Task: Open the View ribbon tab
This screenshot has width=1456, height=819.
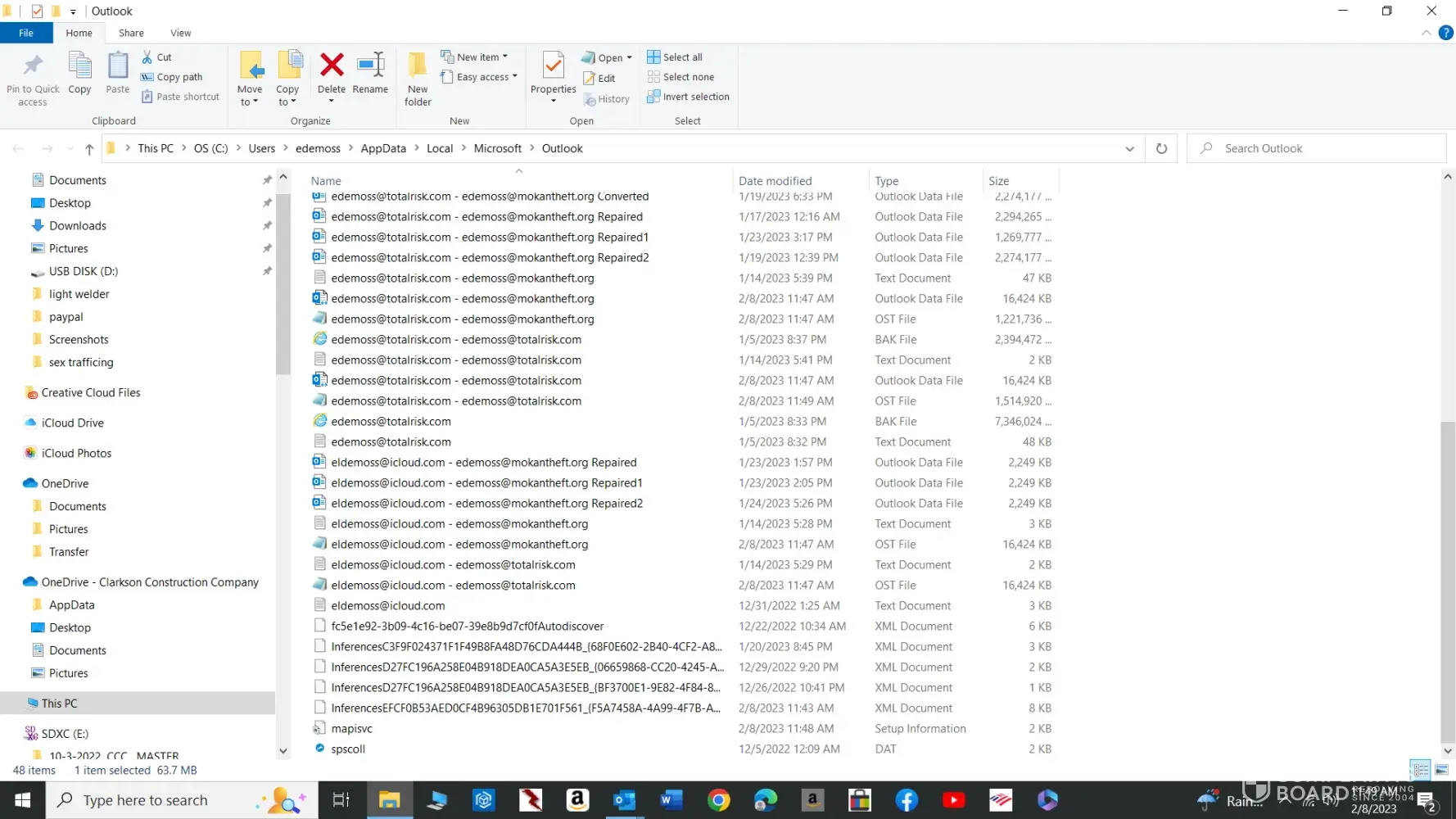Action: point(180,33)
